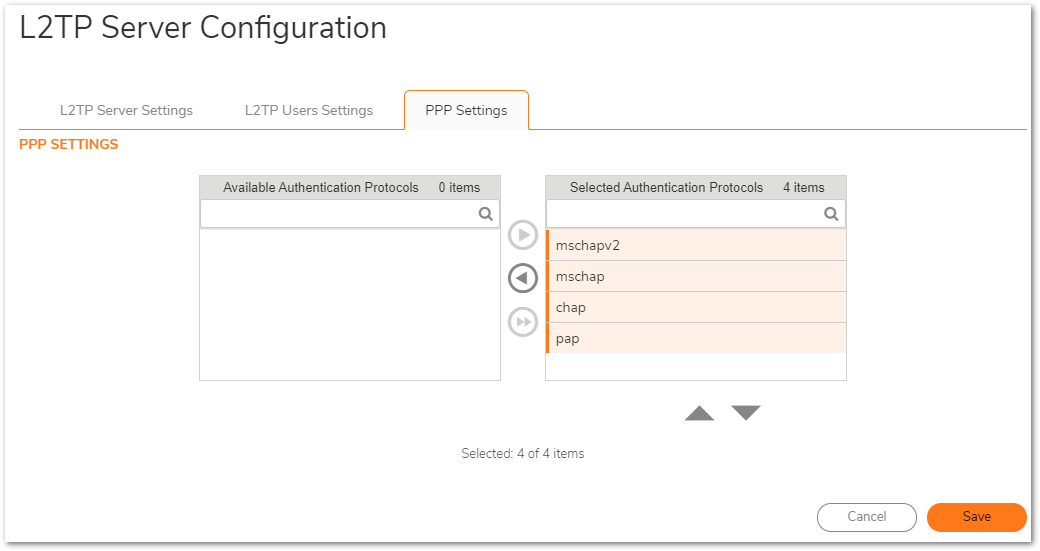Open the L2TP Users Settings tab
1040x551 pixels.
coord(309,110)
